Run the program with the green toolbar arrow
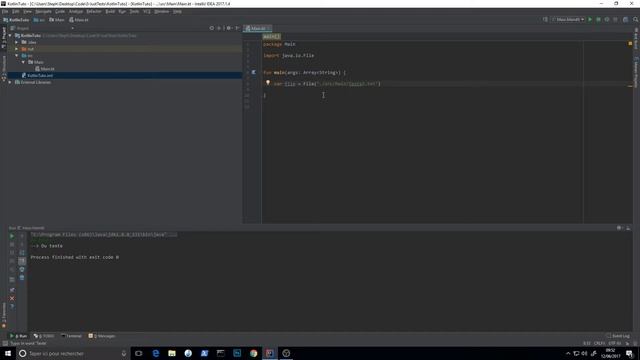Screen dimensions: 640x360 point(590,20)
